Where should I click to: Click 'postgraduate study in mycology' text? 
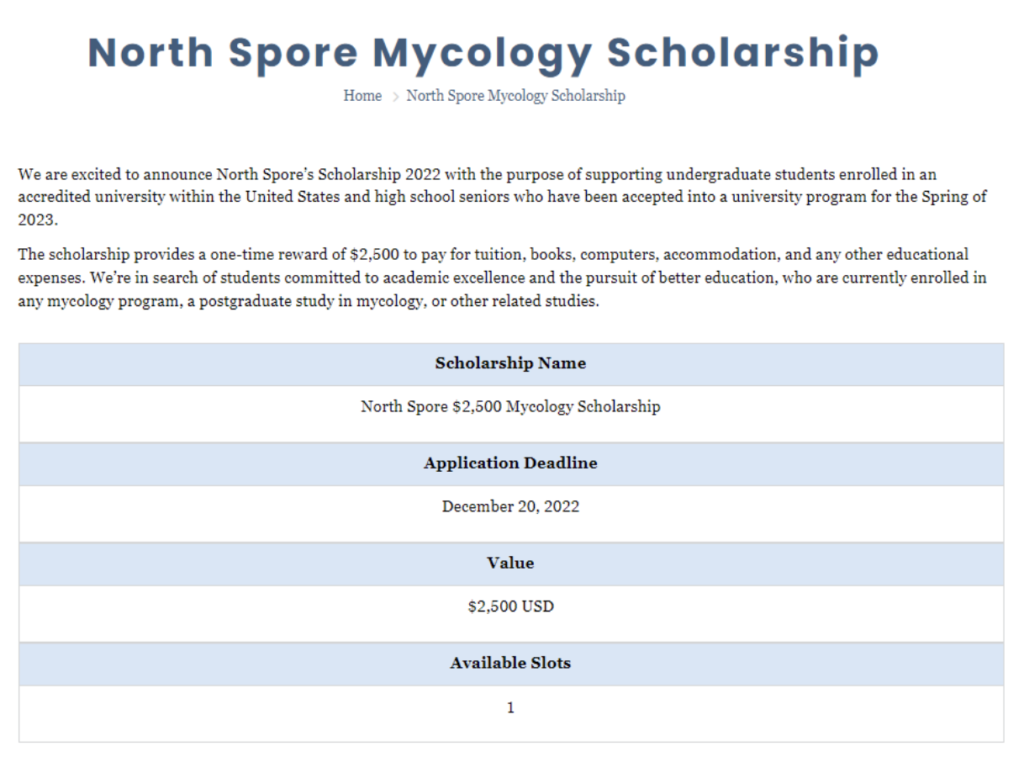click(x=311, y=301)
